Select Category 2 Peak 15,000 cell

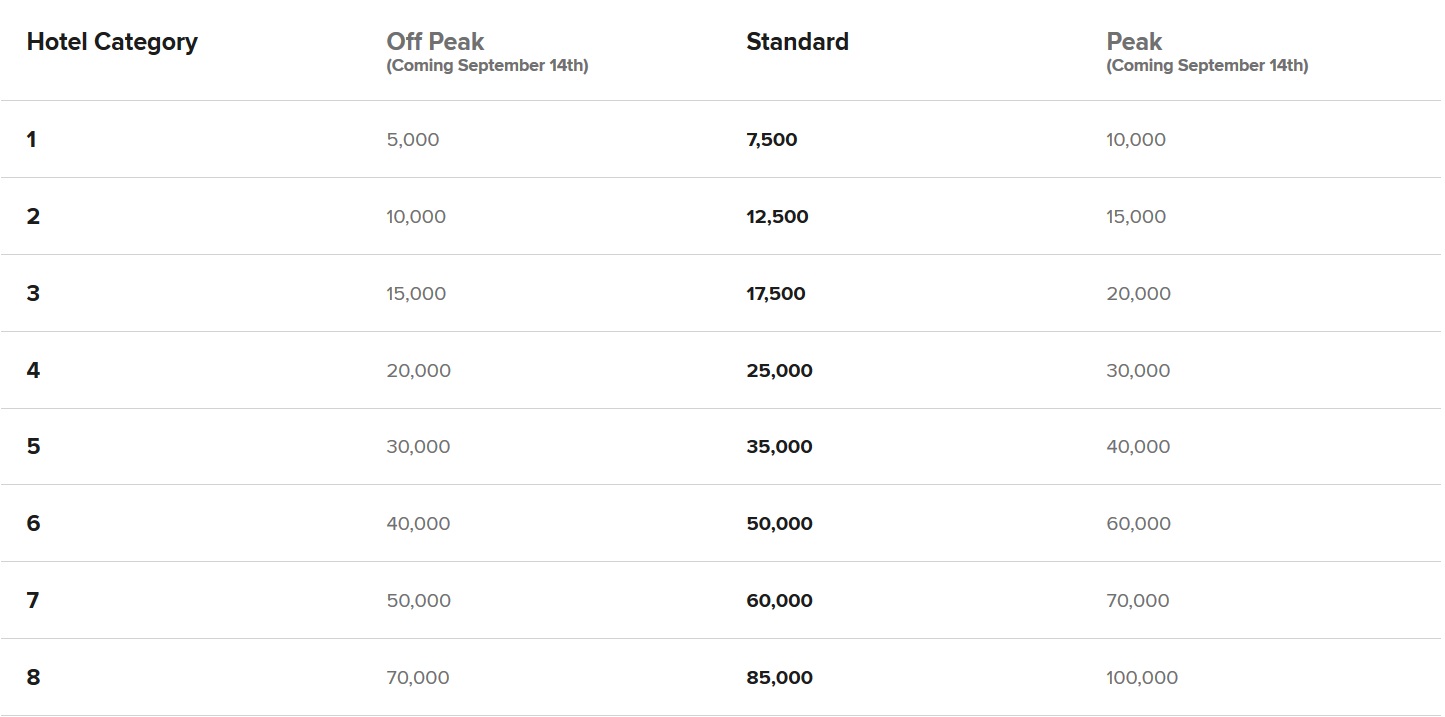point(1136,217)
